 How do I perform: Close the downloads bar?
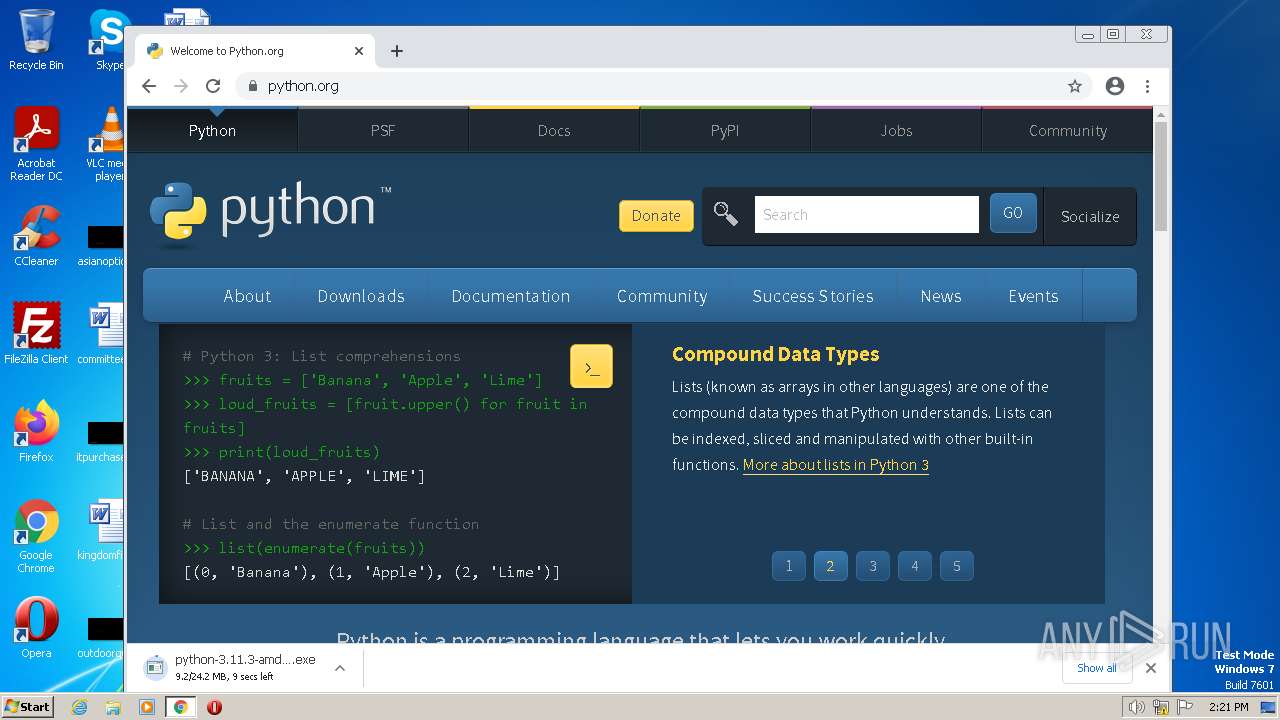click(1151, 668)
